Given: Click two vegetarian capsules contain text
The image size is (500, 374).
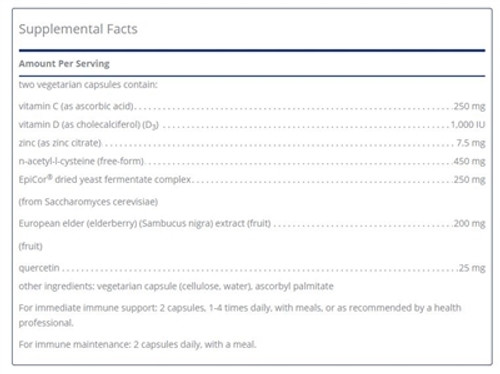Looking at the screenshot, I should click(88, 85).
